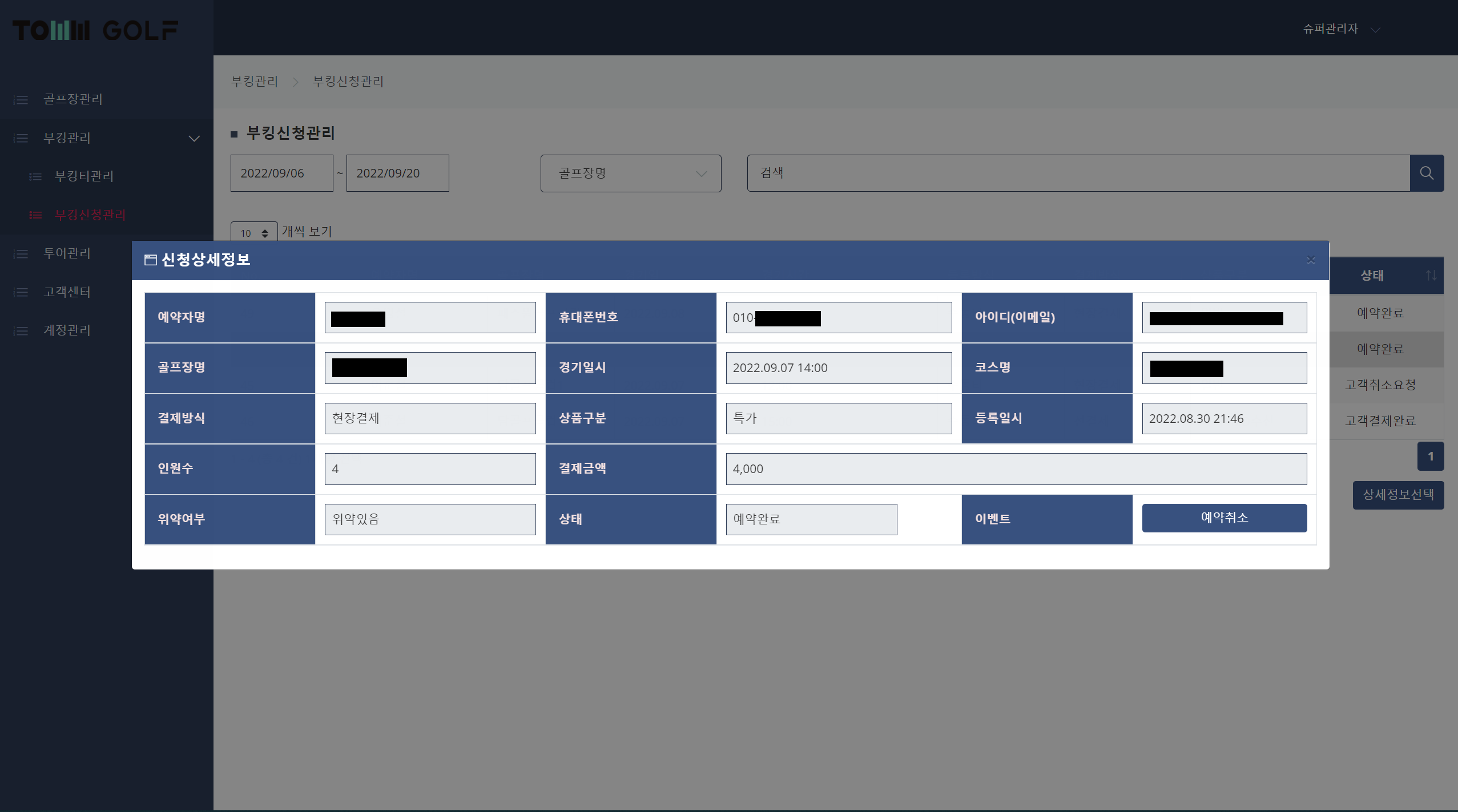Click the 부킹관리 breadcrumb link
The width and height of the screenshot is (1458, 812).
254,82
